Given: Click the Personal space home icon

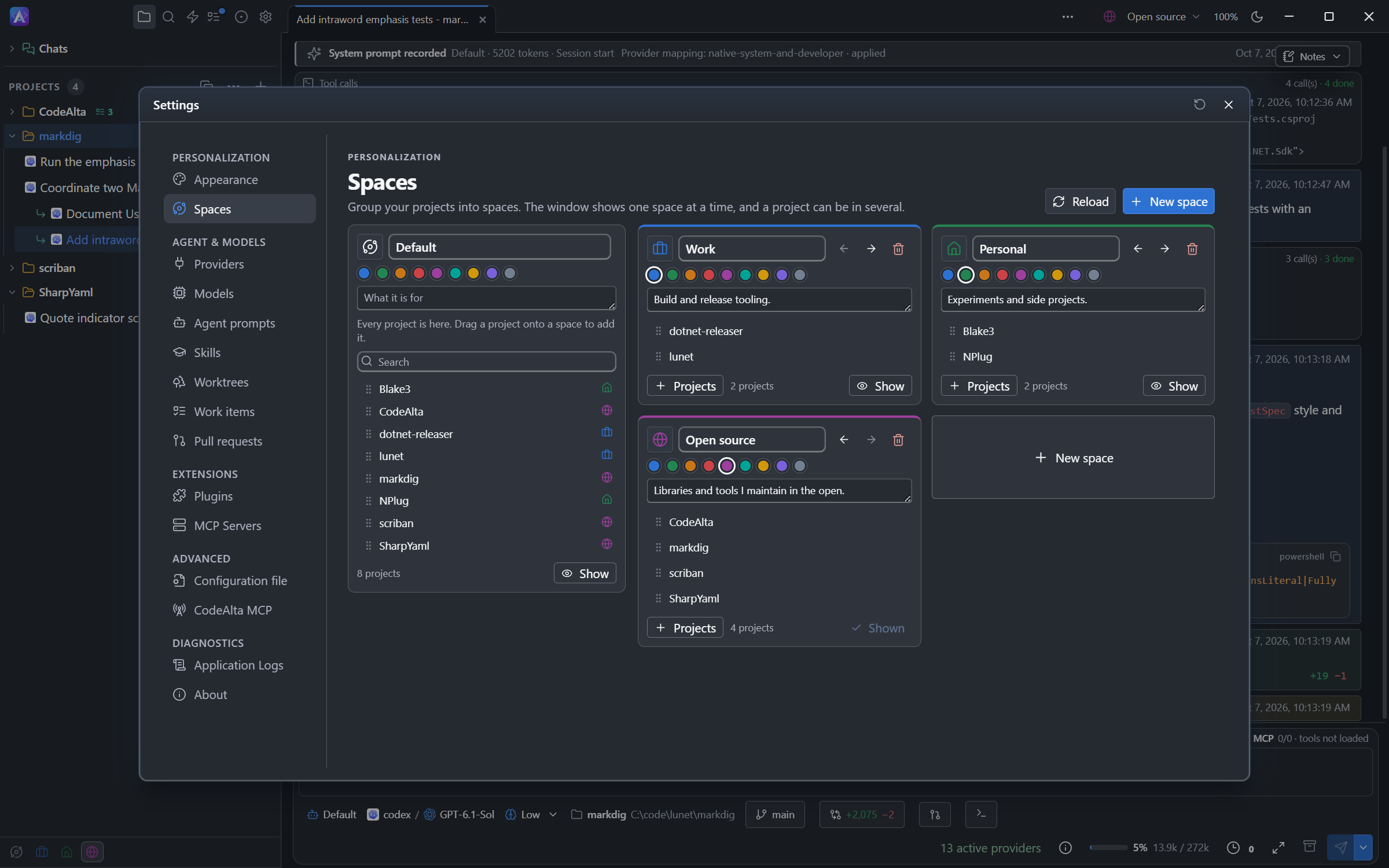Looking at the screenshot, I should tap(954, 249).
